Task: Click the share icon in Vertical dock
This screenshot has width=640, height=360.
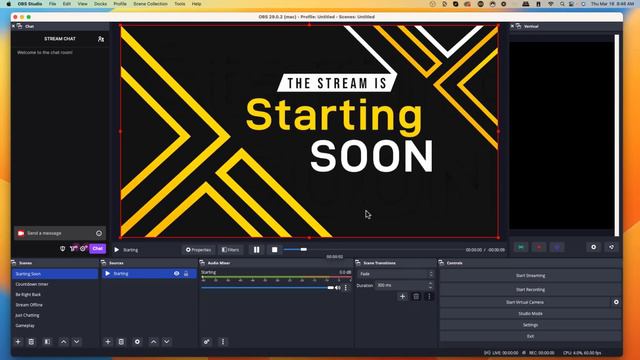Action: coord(611,247)
